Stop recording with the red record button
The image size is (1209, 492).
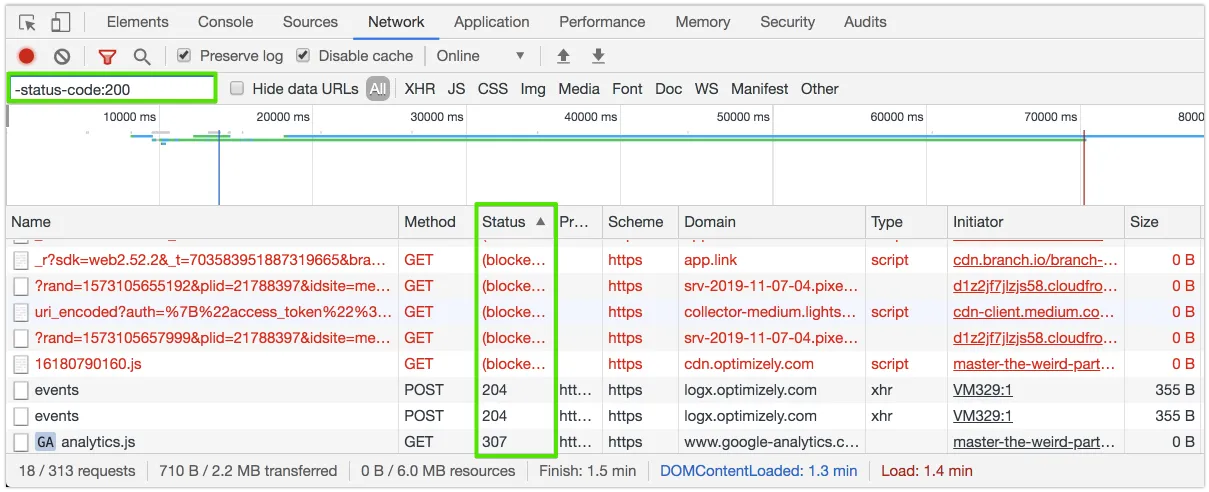pyautogui.click(x=27, y=57)
